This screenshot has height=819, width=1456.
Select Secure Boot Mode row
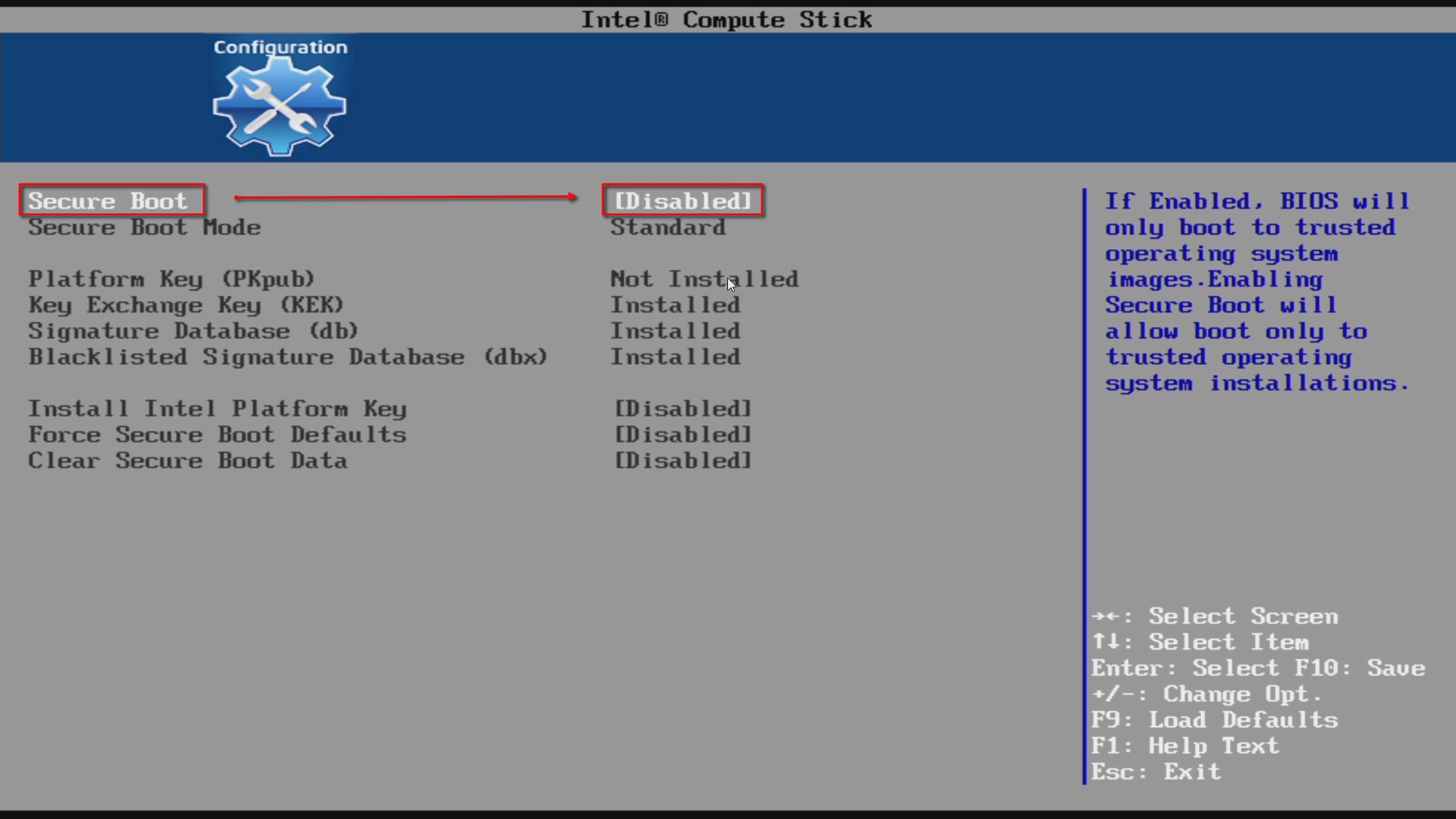[144, 227]
